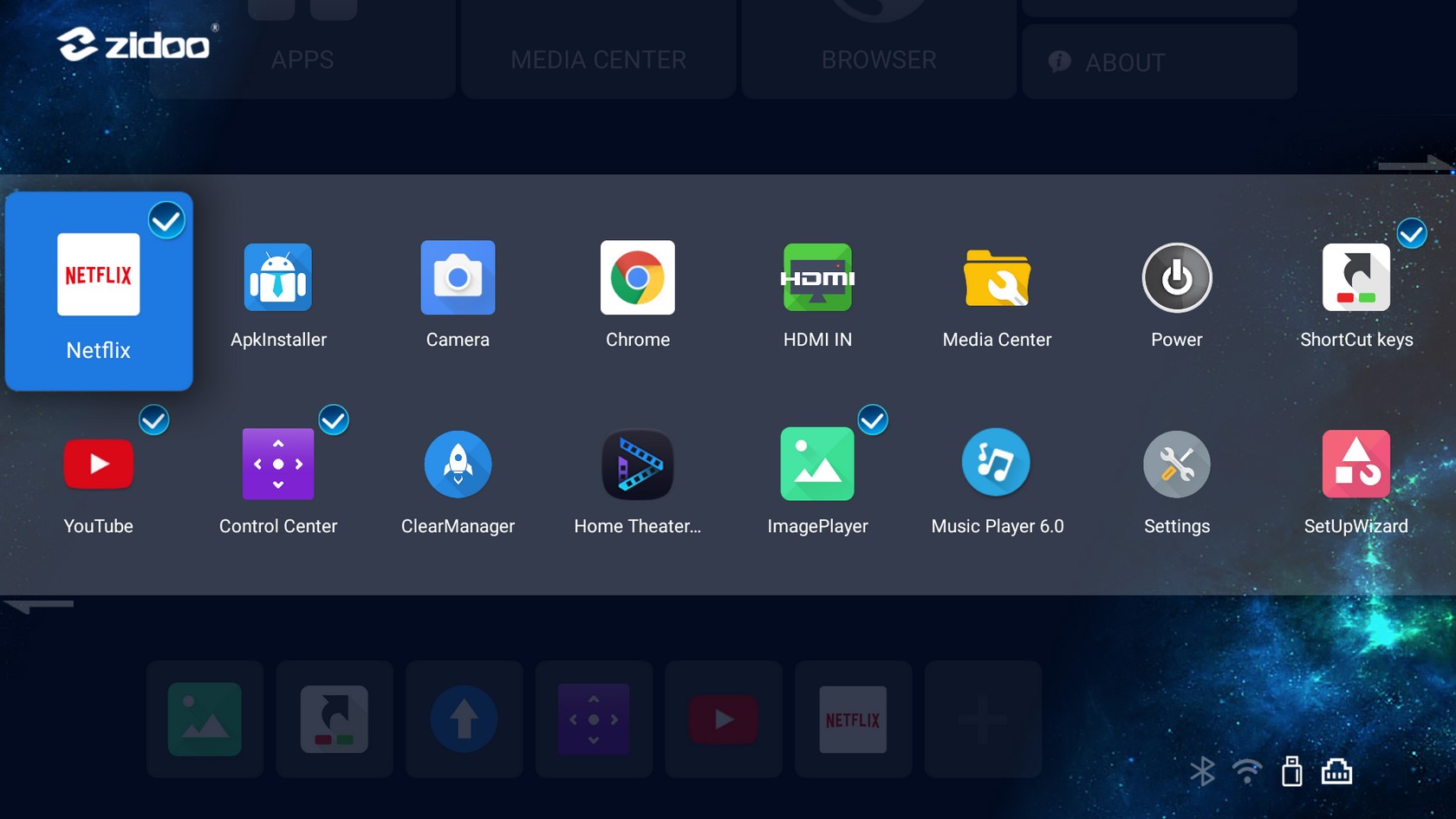Select the Home Theater app icon
The width and height of the screenshot is (1456, 819).
coord(638,465)
